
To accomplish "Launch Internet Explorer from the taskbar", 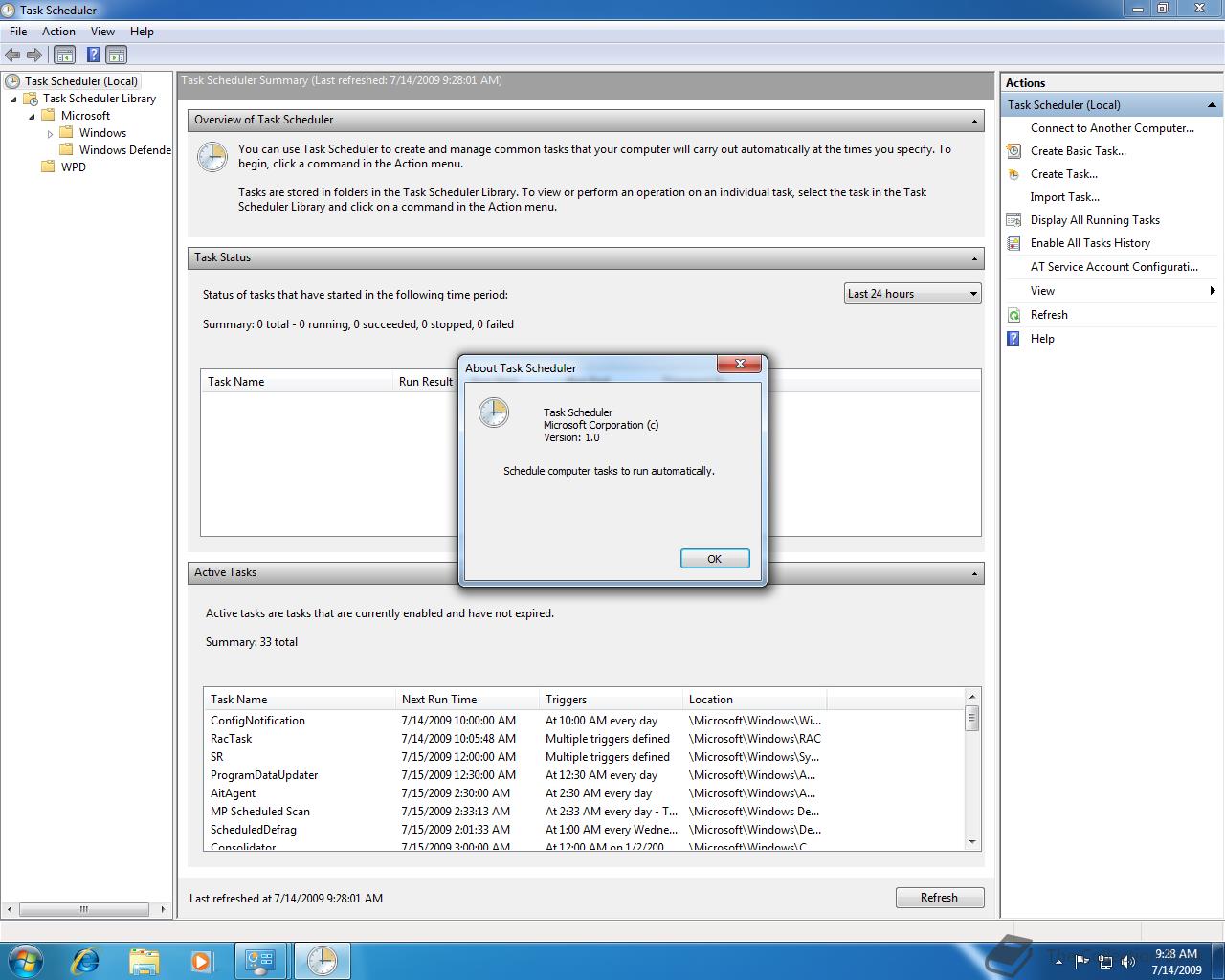I will pos(85,960).
